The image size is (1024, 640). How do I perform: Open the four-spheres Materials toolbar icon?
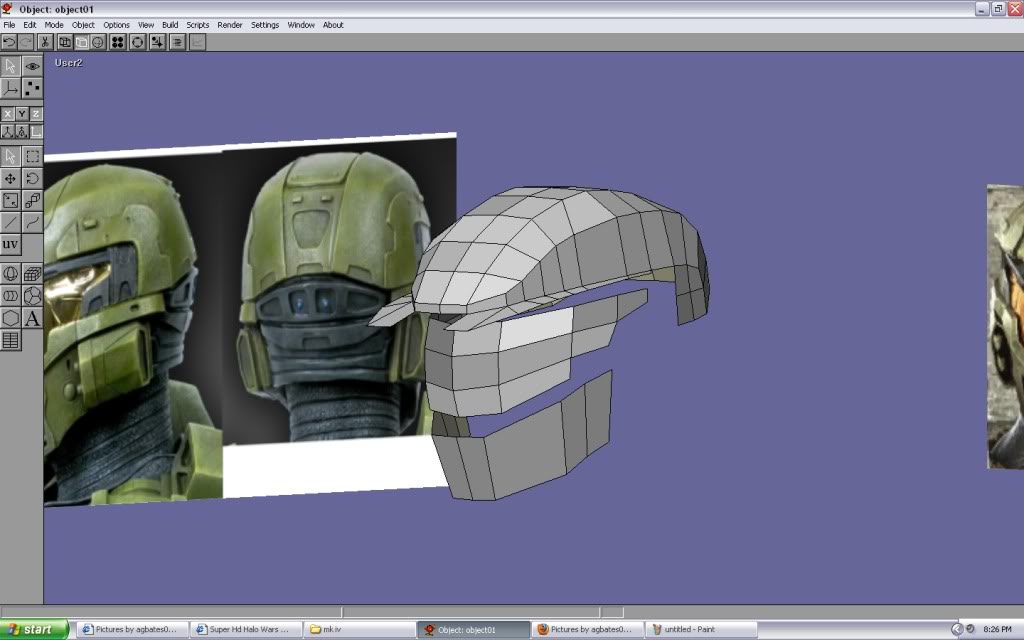[118, 42]
